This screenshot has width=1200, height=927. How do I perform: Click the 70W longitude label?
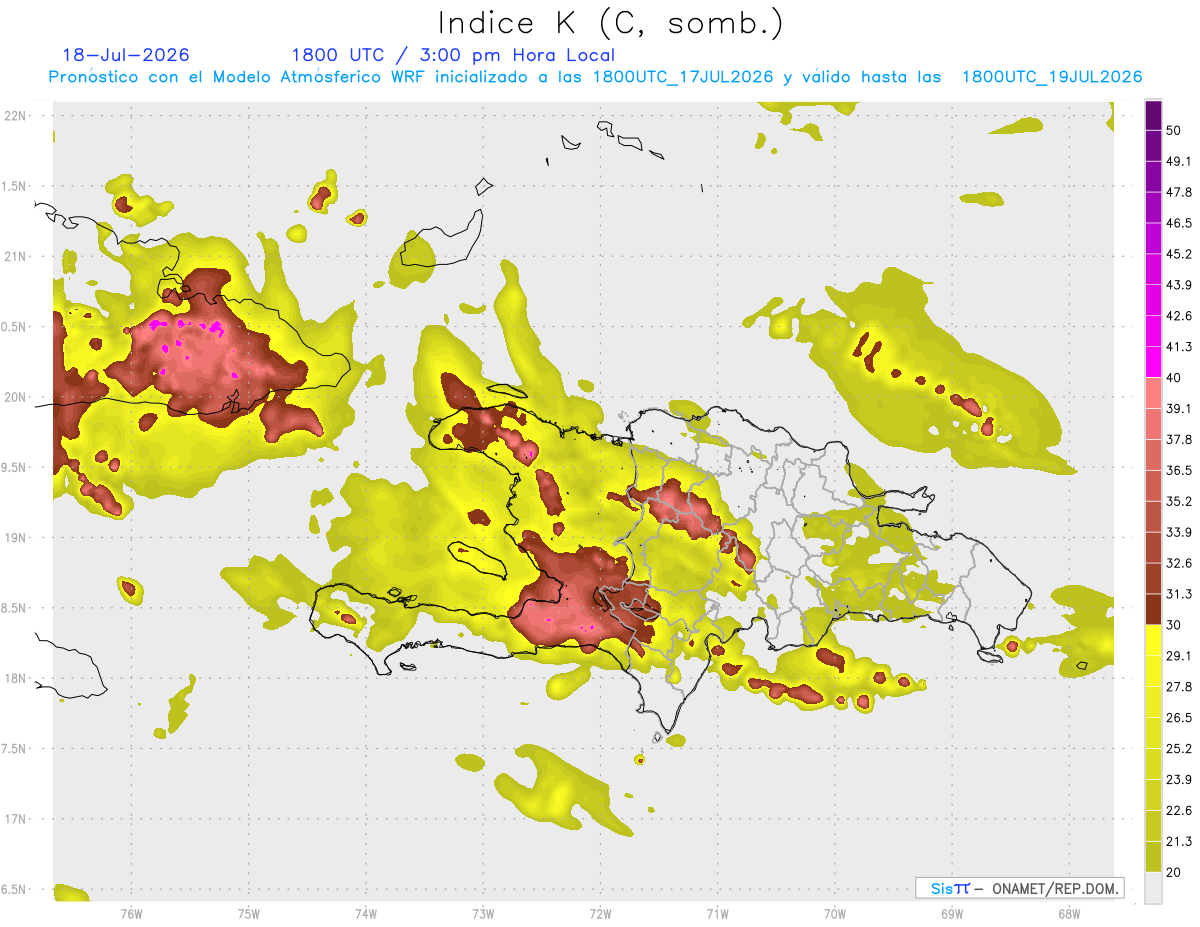(x=834, y=913)
